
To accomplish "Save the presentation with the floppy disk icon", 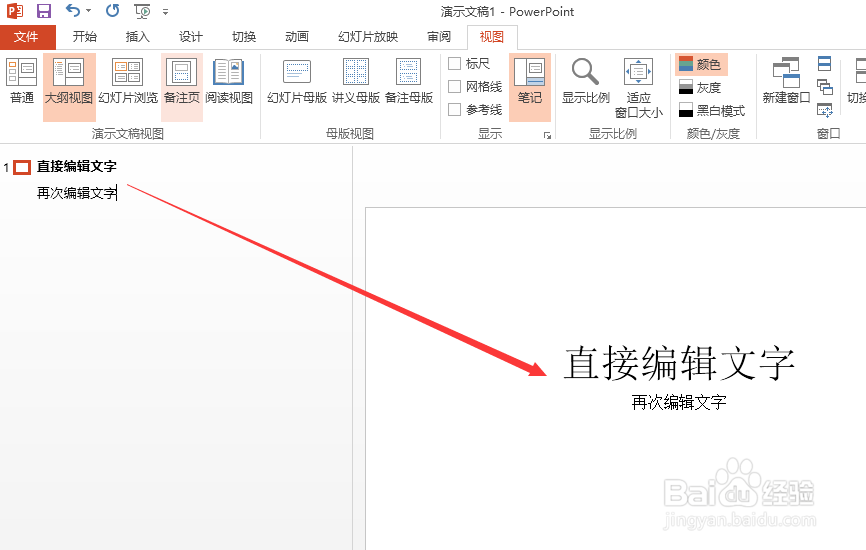I will [x=44, y=10].
